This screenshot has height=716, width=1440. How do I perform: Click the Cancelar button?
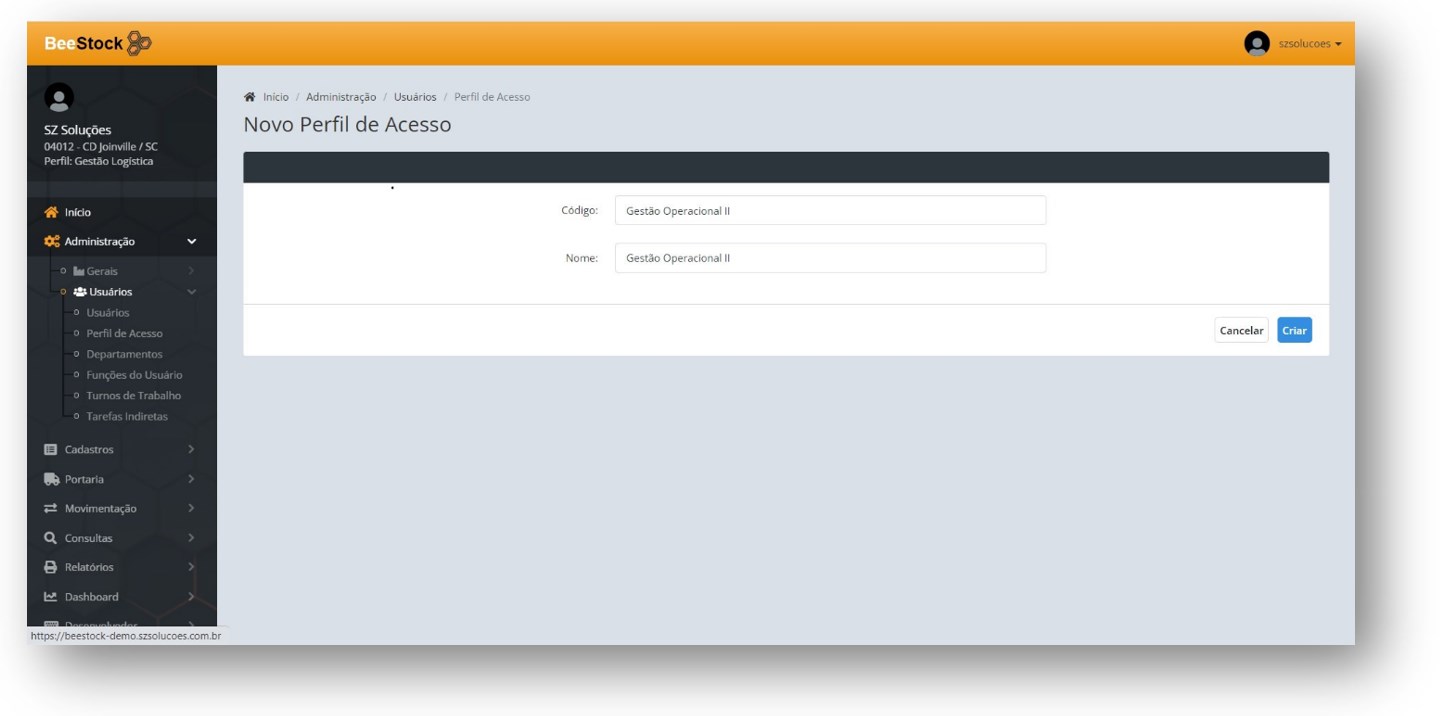tap(1241, 331)
